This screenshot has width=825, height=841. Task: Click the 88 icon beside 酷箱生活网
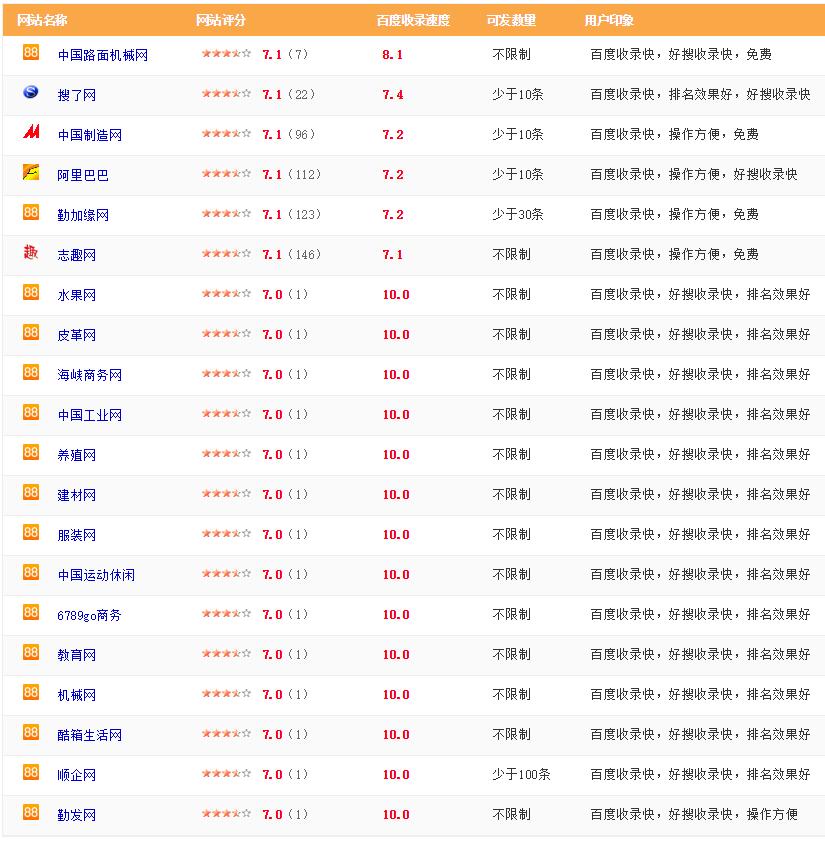click(x=31, y=732)
